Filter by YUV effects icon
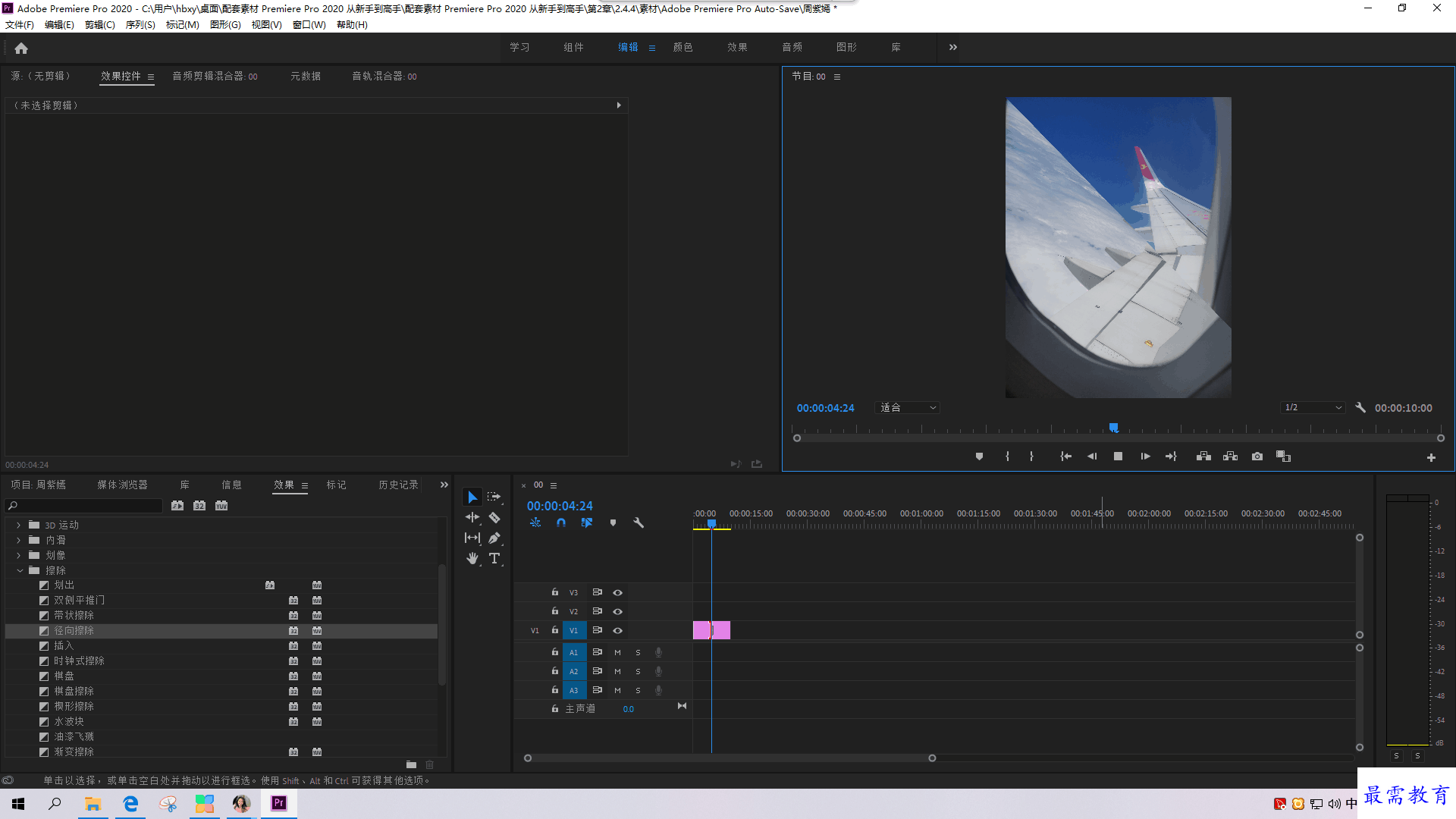The width and height of the screenshot is (1456, 819). point(221,506)
